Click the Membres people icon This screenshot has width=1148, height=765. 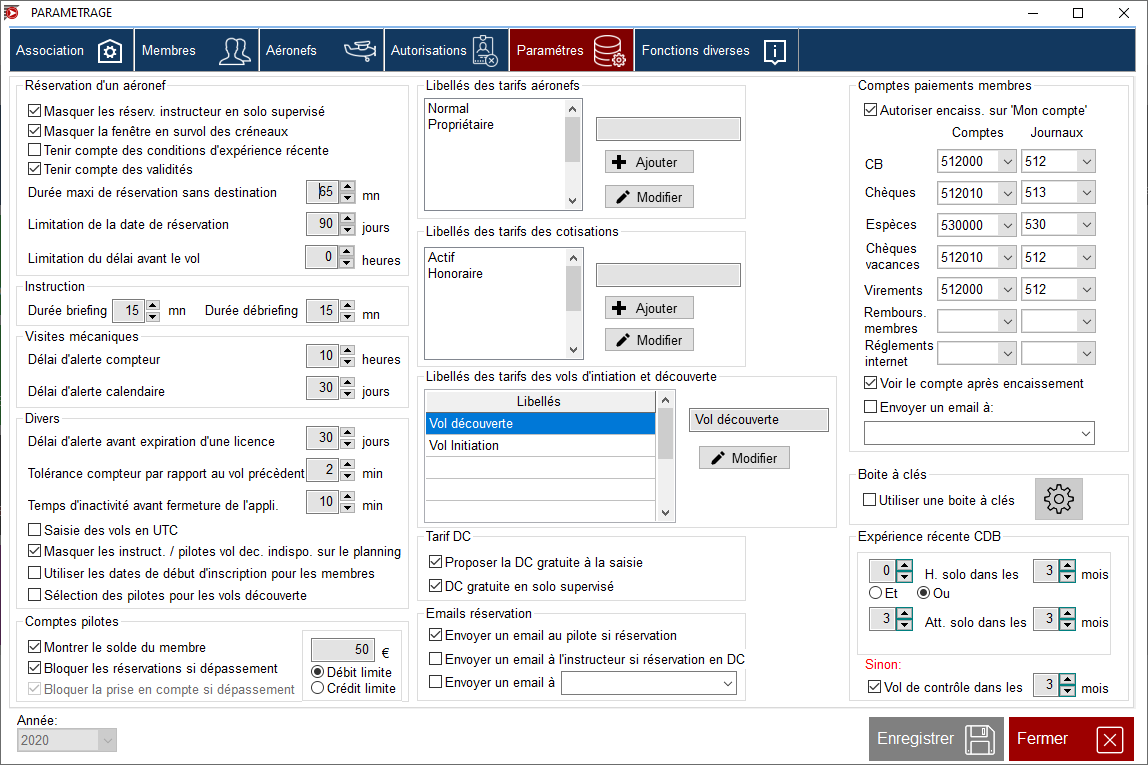click(x=234, y=51)
